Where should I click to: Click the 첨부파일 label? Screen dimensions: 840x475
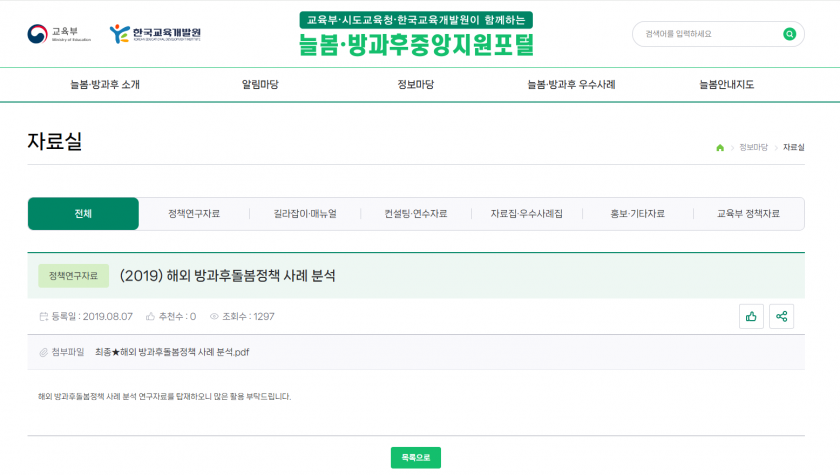(x=68, y=352)
